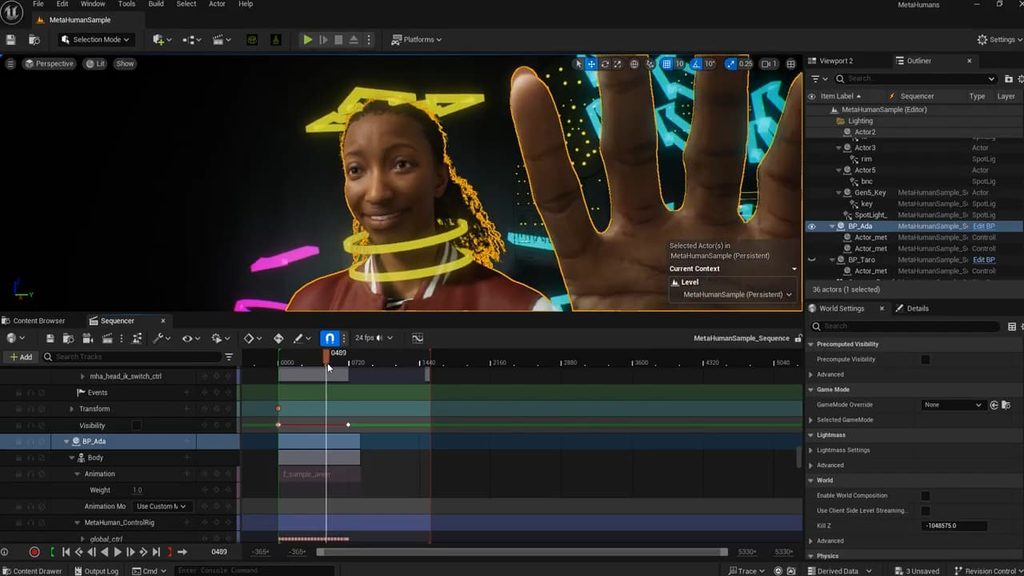Click the console command input field

tap(255, 571)
